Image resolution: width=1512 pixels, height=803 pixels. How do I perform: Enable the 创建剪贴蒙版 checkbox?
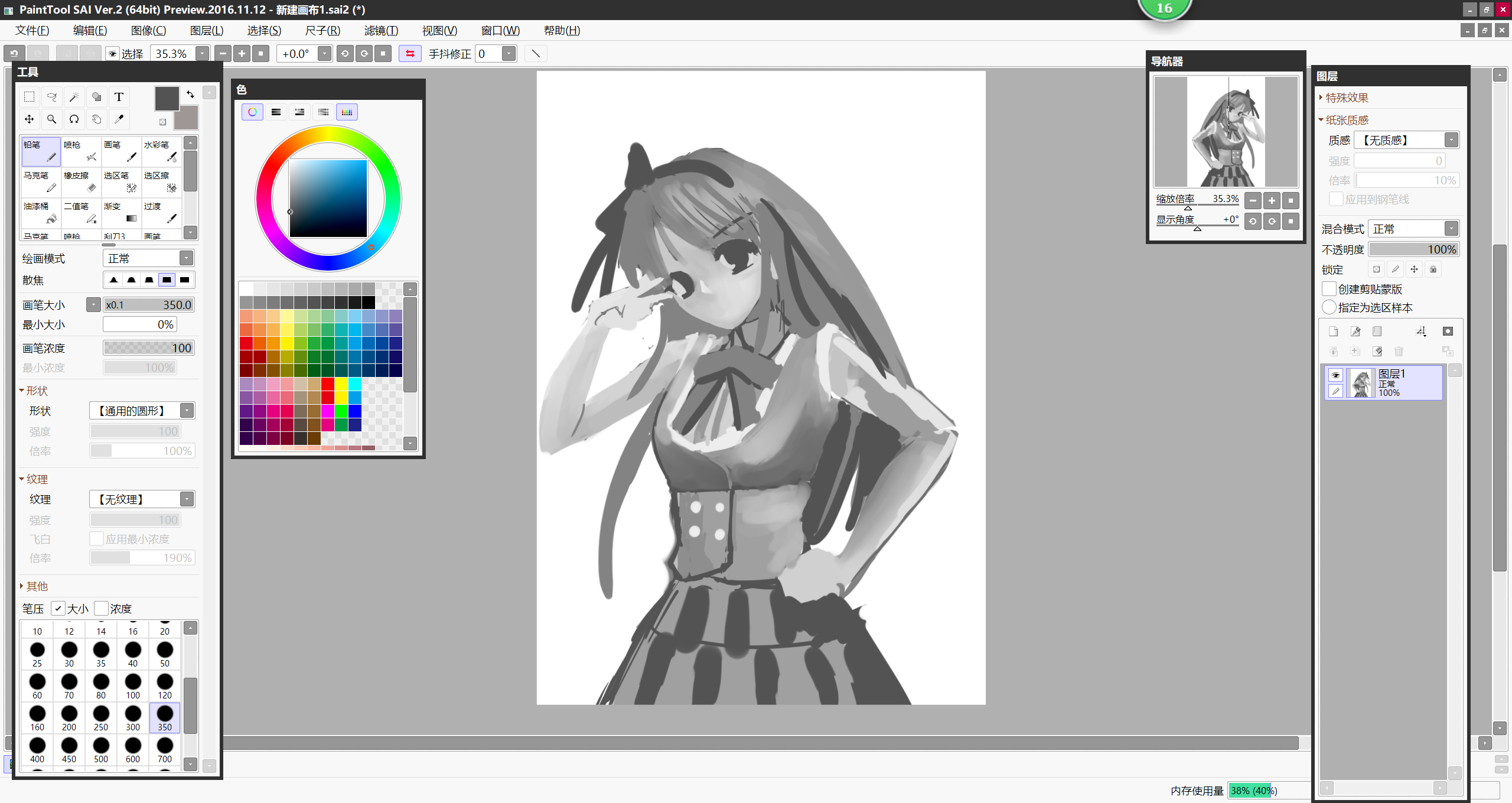[1329, 289]
